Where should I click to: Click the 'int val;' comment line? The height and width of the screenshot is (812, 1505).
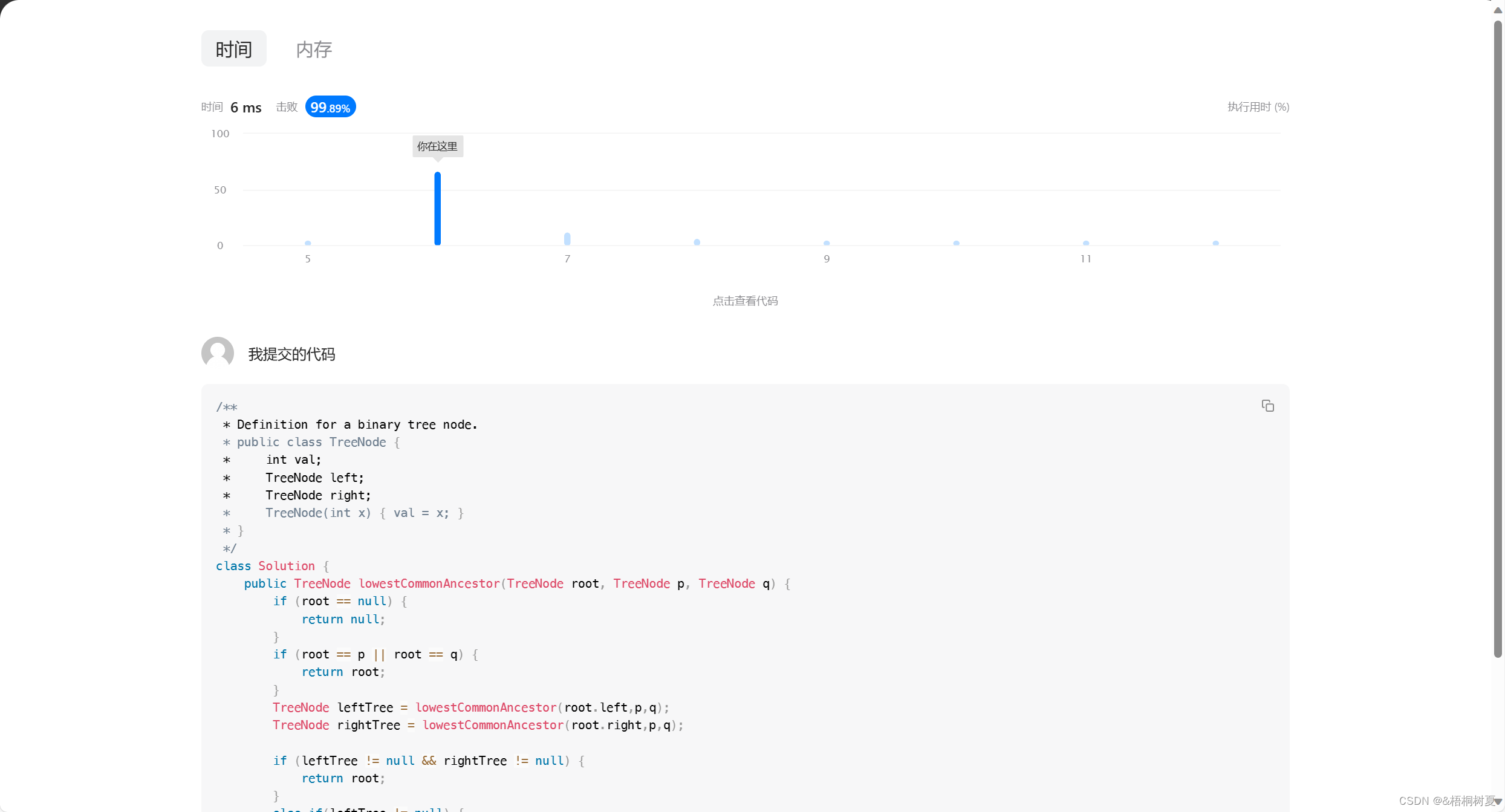[294, 460]
